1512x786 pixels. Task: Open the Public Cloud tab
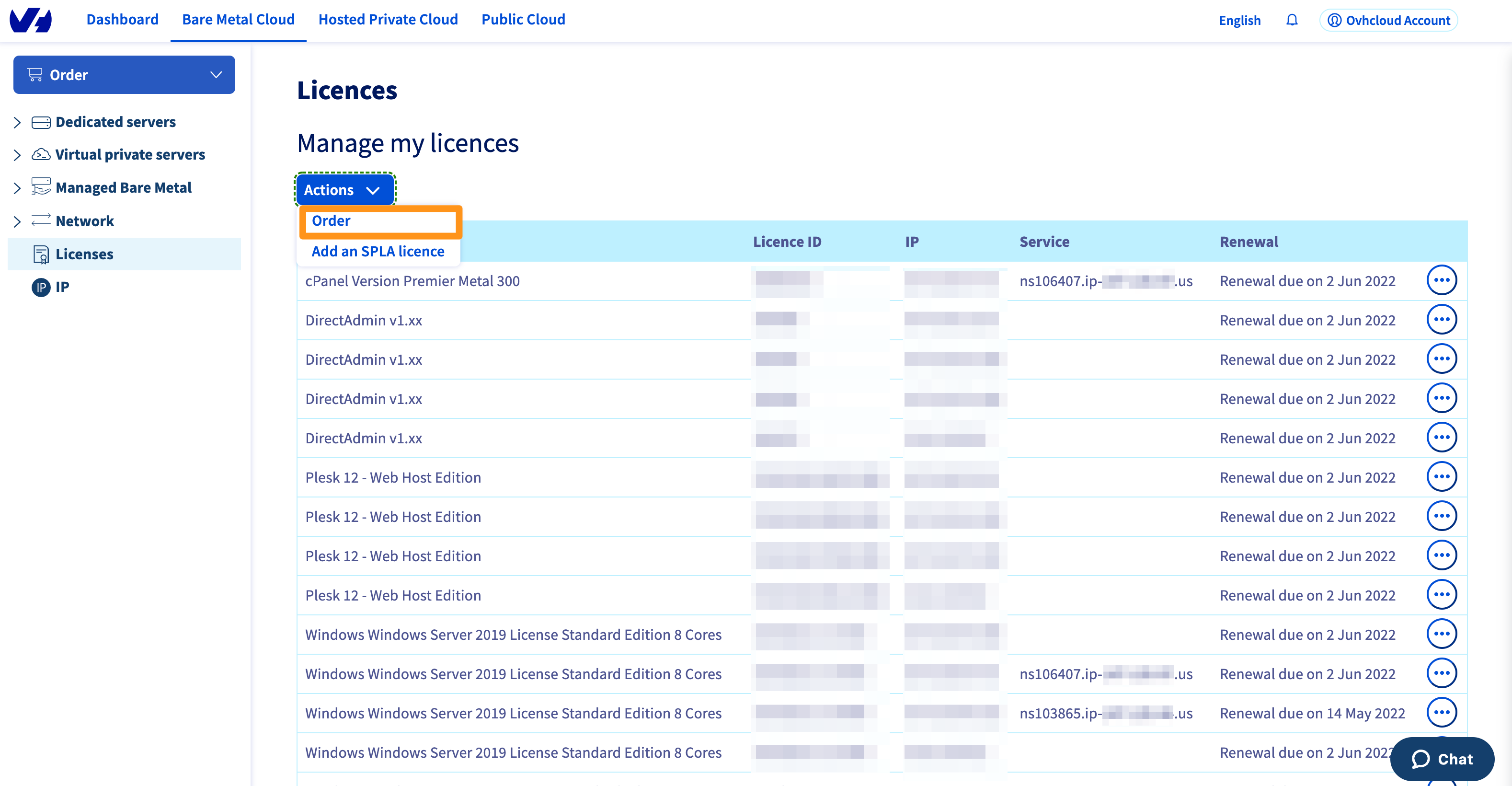click(523, 19)
